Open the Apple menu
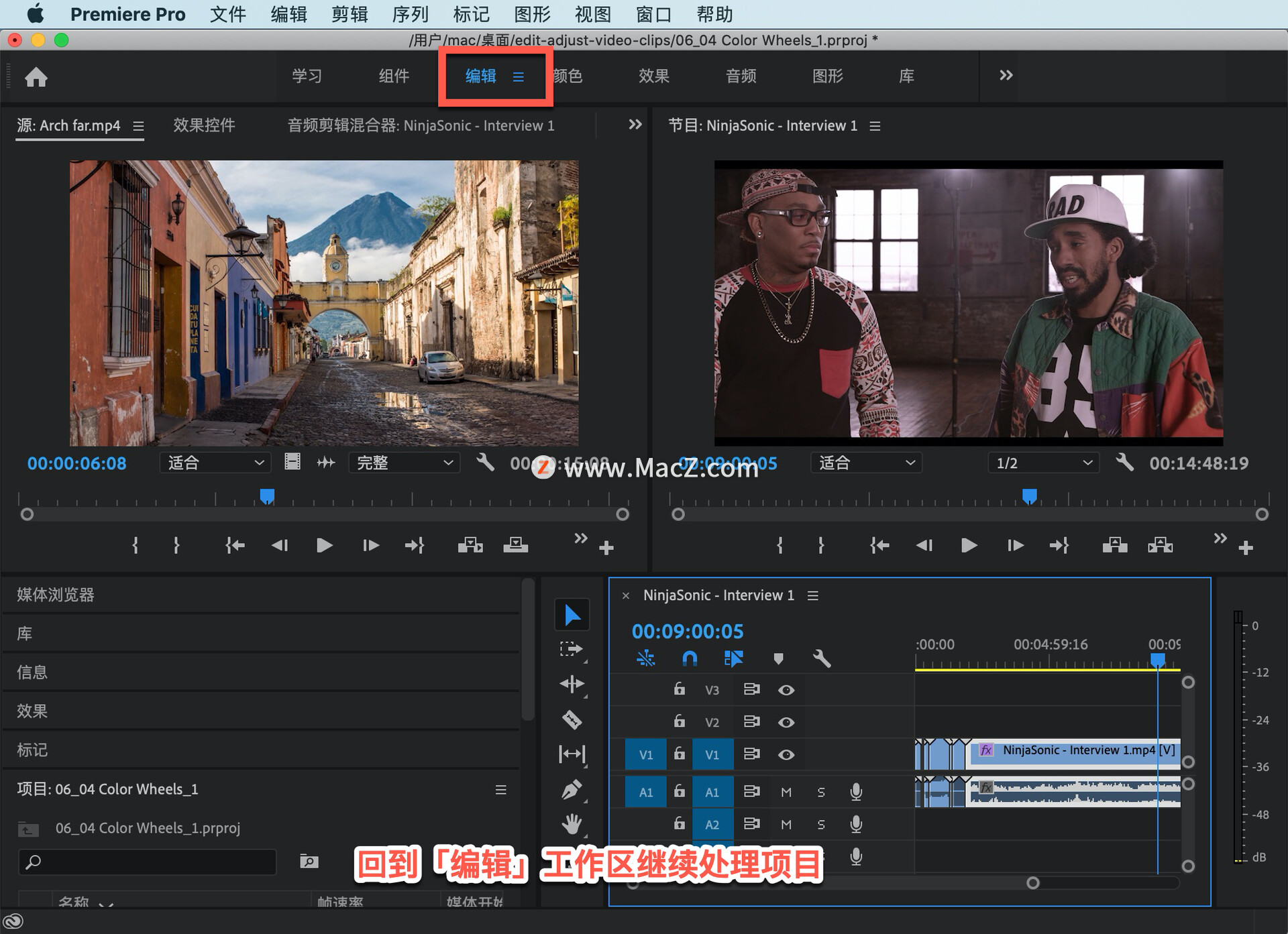1288x934 pixels. 34,13
